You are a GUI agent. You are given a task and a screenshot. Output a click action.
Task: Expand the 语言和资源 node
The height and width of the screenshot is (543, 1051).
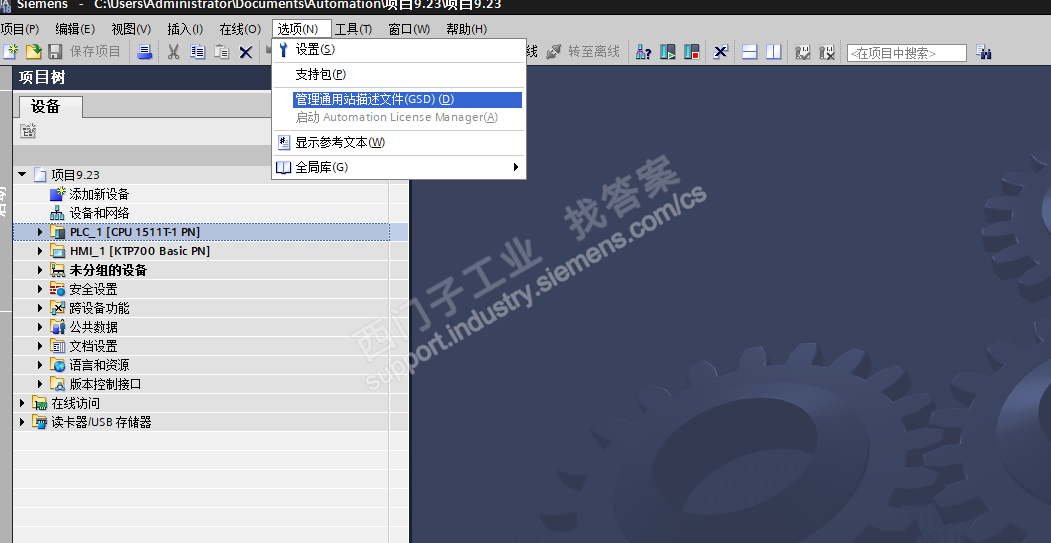click(40, 365)
